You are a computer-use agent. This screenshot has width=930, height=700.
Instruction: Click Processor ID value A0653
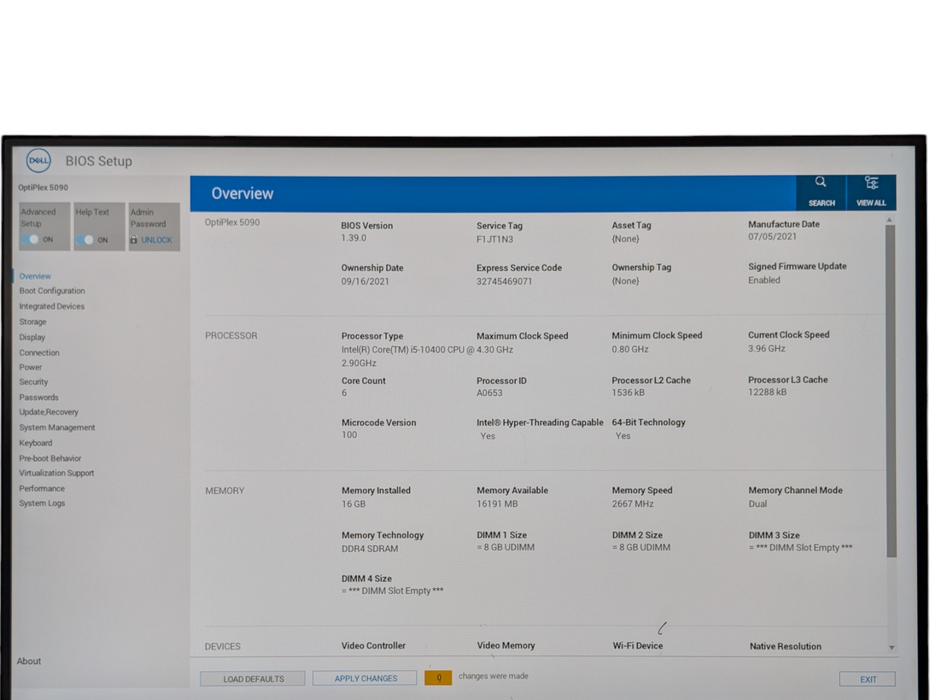pyautogui.click(x=489, y=393)
